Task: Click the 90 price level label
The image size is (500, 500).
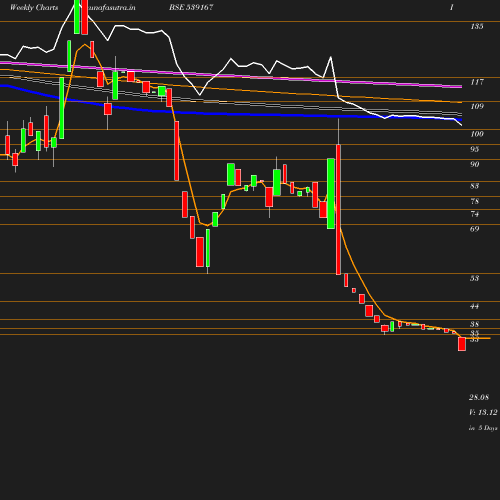Action: (x=475, y=164)
